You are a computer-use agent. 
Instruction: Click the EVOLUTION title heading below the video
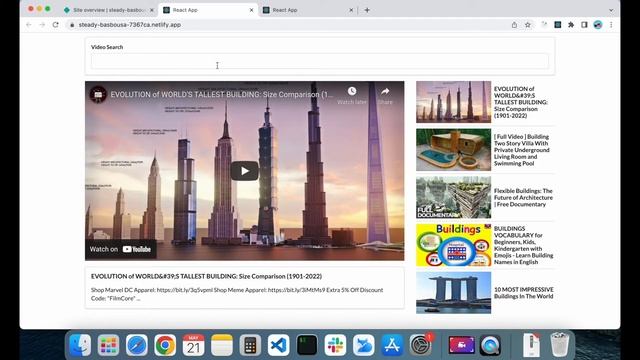pos(207,276)
